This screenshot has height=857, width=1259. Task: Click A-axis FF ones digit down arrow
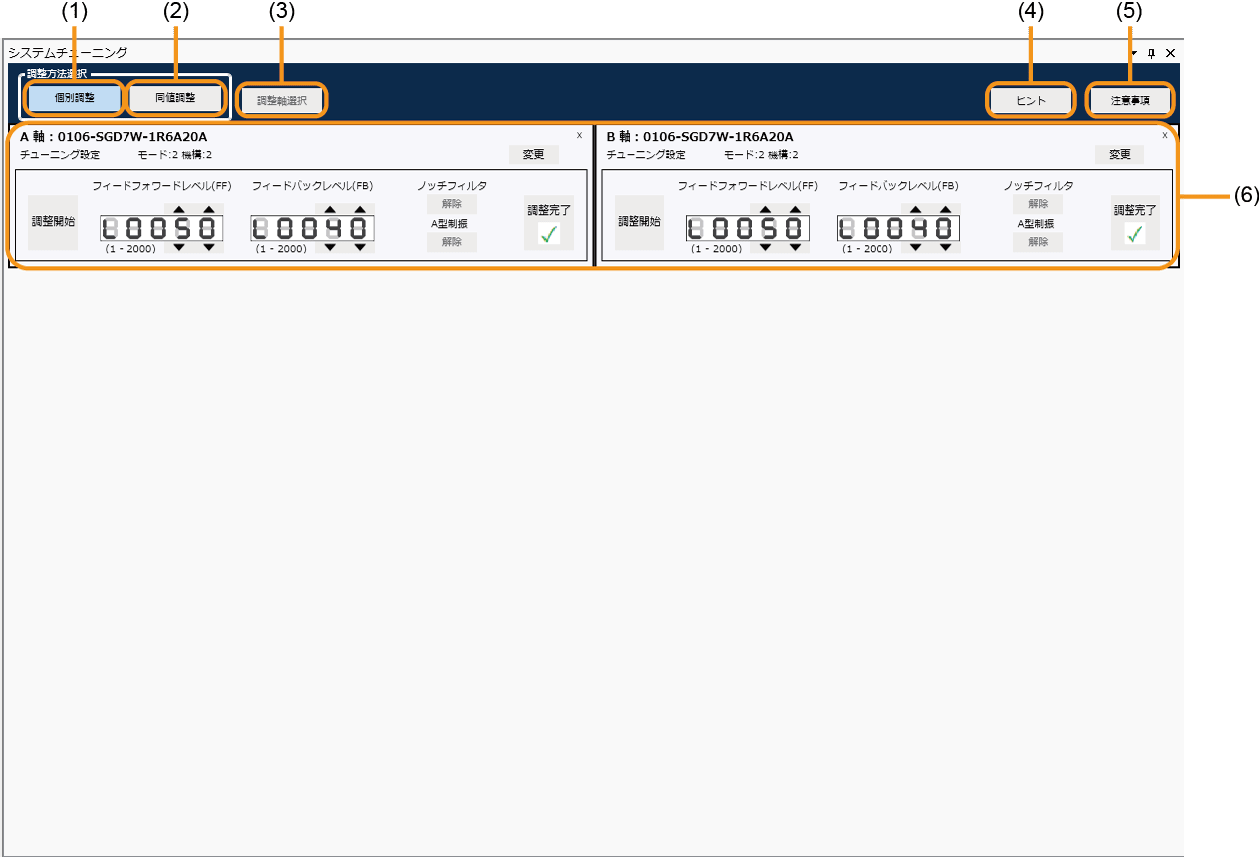tap(208, 247)
